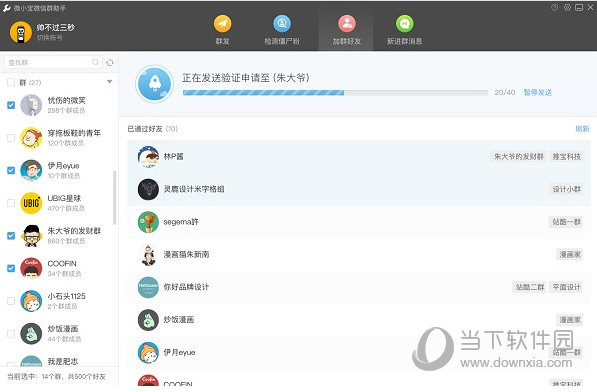Open the settings gear icon in title bar

[x=567, y=7]
